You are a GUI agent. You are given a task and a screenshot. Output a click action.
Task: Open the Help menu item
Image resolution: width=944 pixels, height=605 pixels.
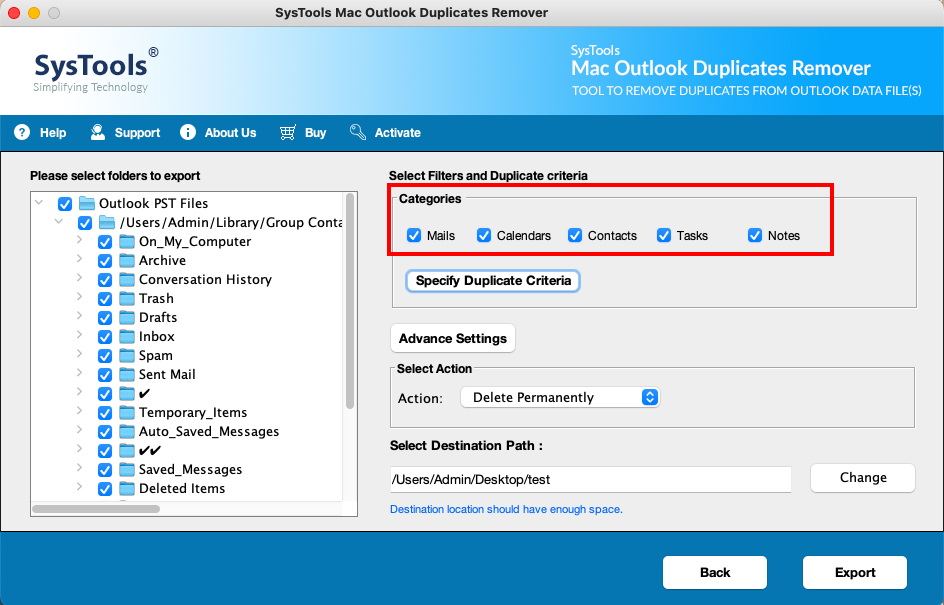[x=40, y=132]
